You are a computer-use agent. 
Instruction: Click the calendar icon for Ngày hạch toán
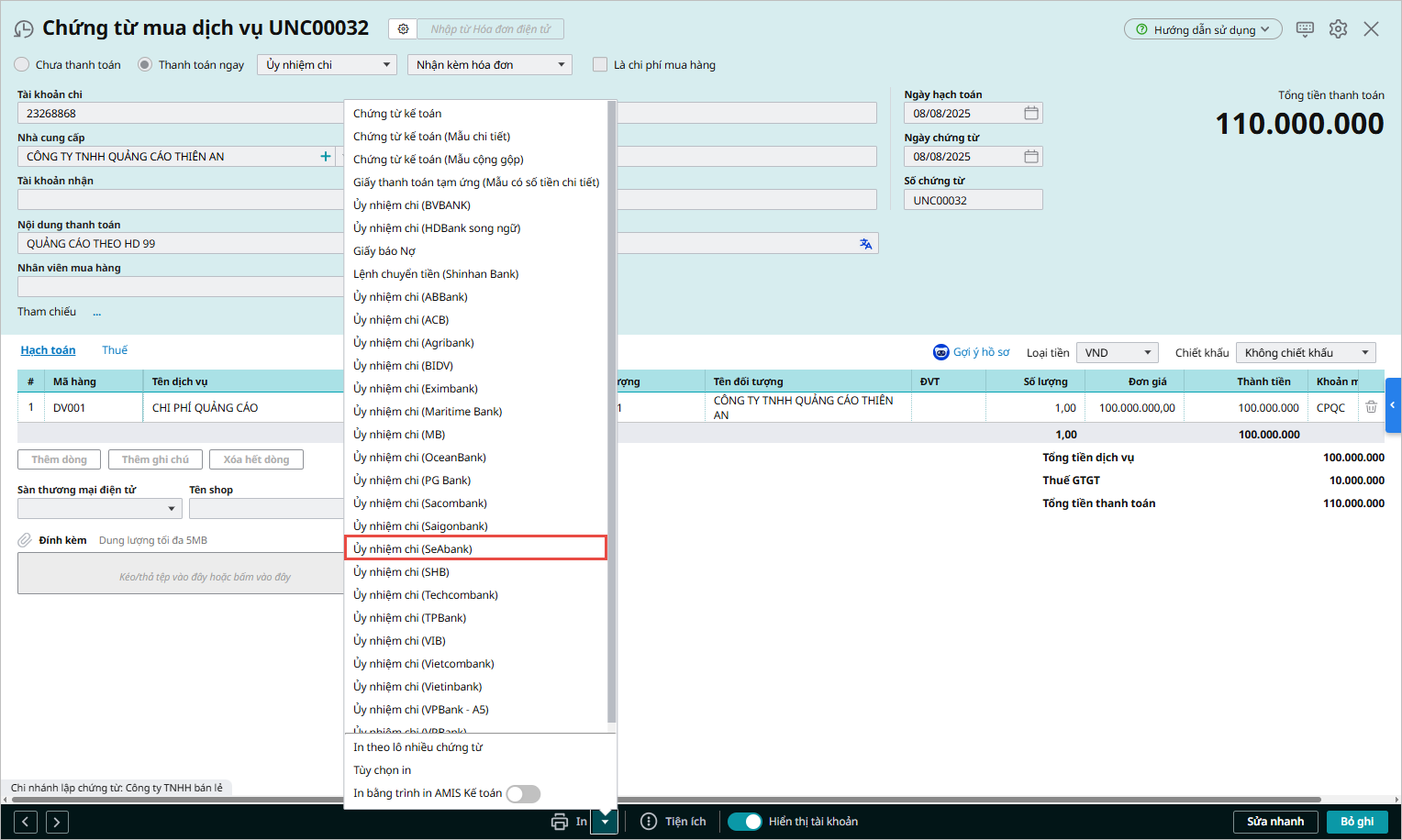click(1031, 114)
